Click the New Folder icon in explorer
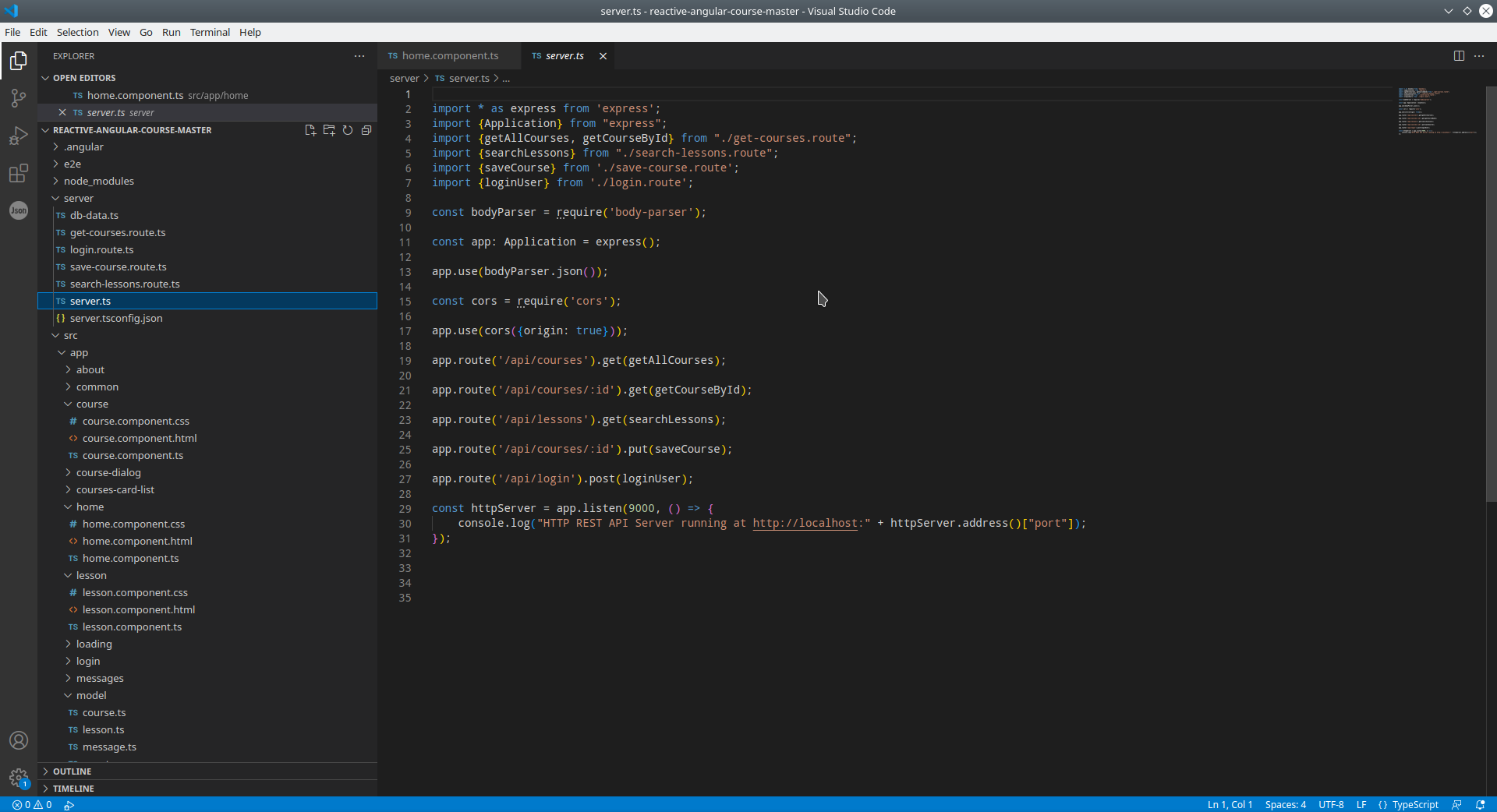This screenshot has height=812, width=1497. (329, 130)
